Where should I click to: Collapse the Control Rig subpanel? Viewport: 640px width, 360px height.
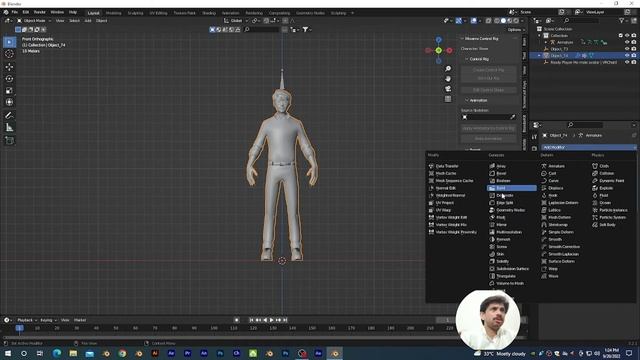pos(467,59)
